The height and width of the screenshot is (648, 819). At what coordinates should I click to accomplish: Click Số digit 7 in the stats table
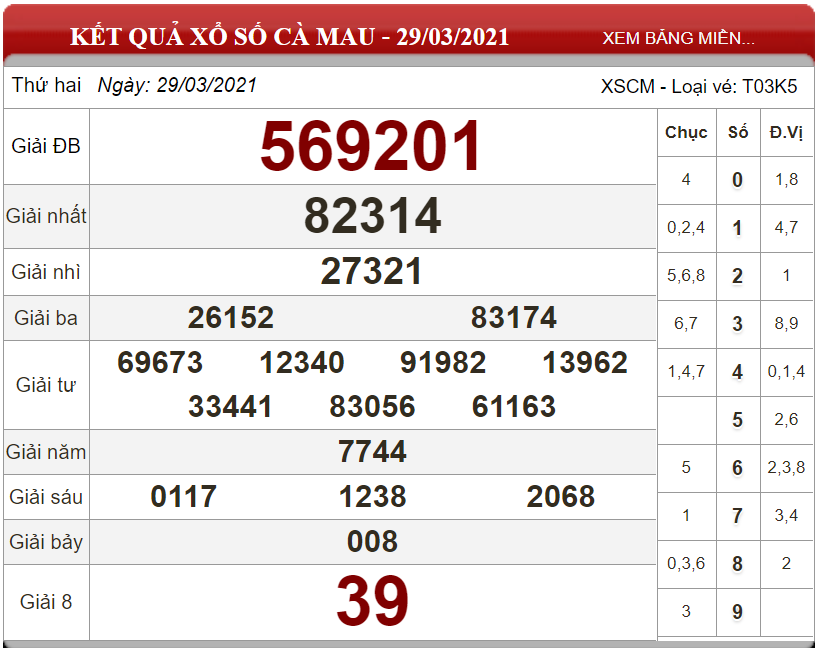738,516
